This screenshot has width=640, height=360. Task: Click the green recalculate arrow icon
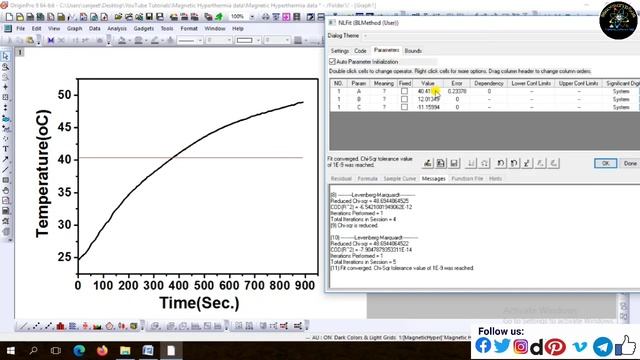coord(219,17)
